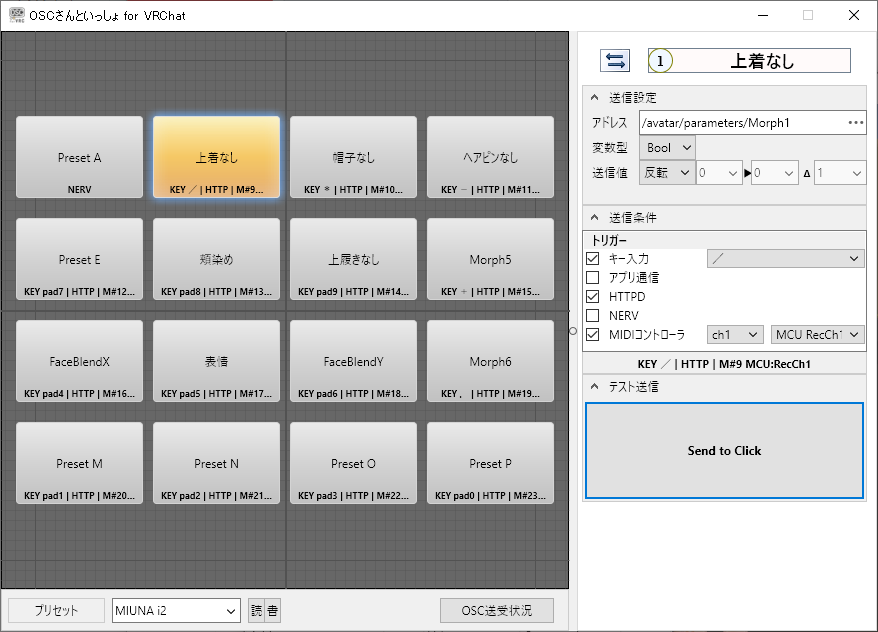Uncheck the キー入力 trigger checkbox
This screenshot has width=878, height=632.
[x=592, y=259]
